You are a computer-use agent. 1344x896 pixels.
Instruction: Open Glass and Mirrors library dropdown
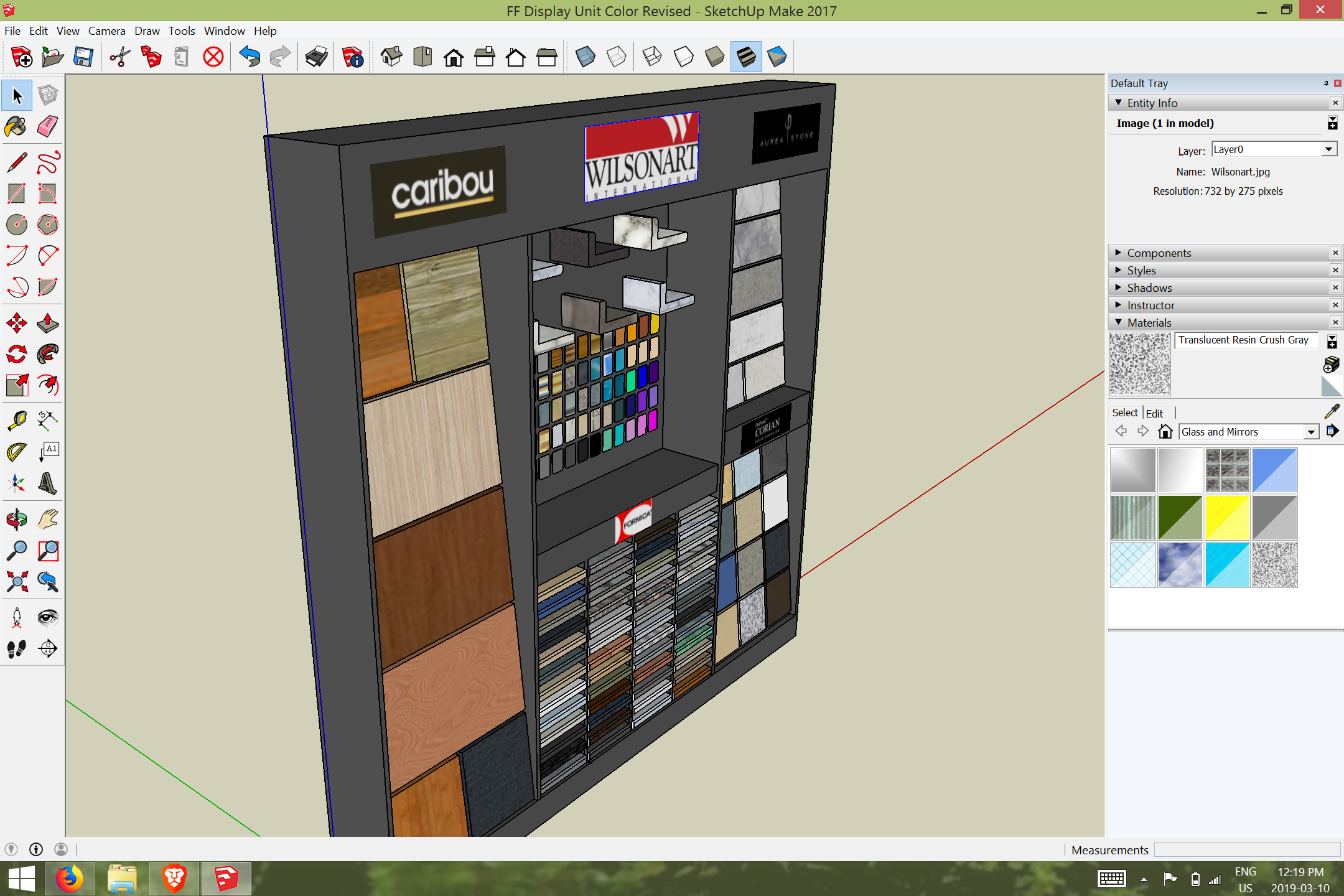(1311, 432)
